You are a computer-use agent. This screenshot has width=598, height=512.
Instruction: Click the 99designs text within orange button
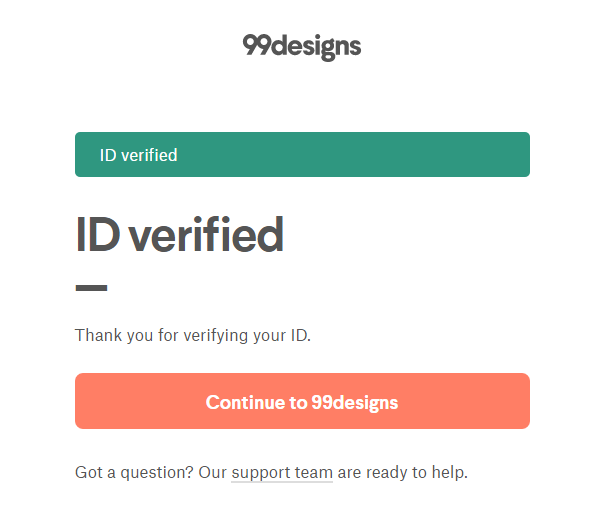pos(355,403)
